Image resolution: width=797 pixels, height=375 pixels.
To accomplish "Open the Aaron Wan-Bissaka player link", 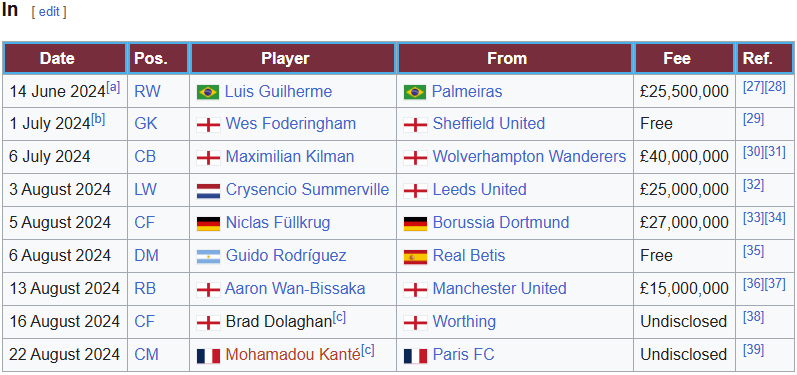I will [x=295, y=289].
